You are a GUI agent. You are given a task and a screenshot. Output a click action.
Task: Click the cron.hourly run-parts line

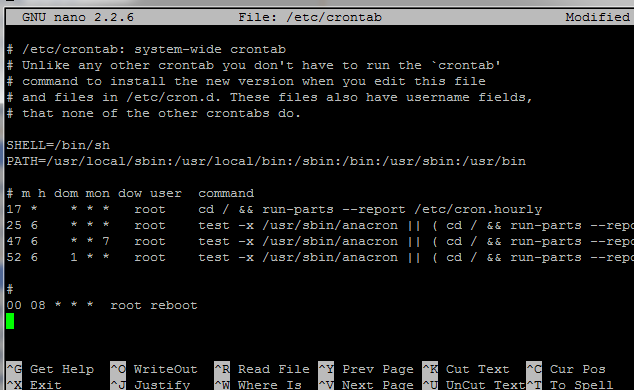coord(274,209)
